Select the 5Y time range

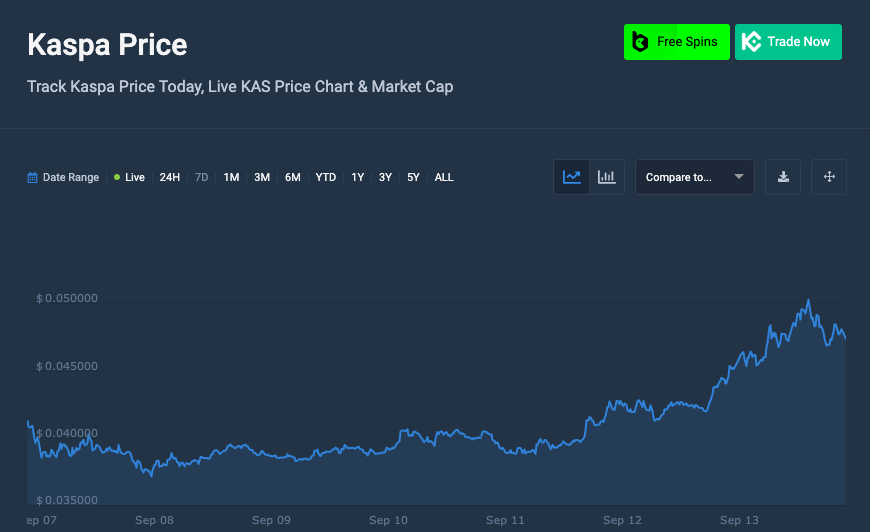413,178
